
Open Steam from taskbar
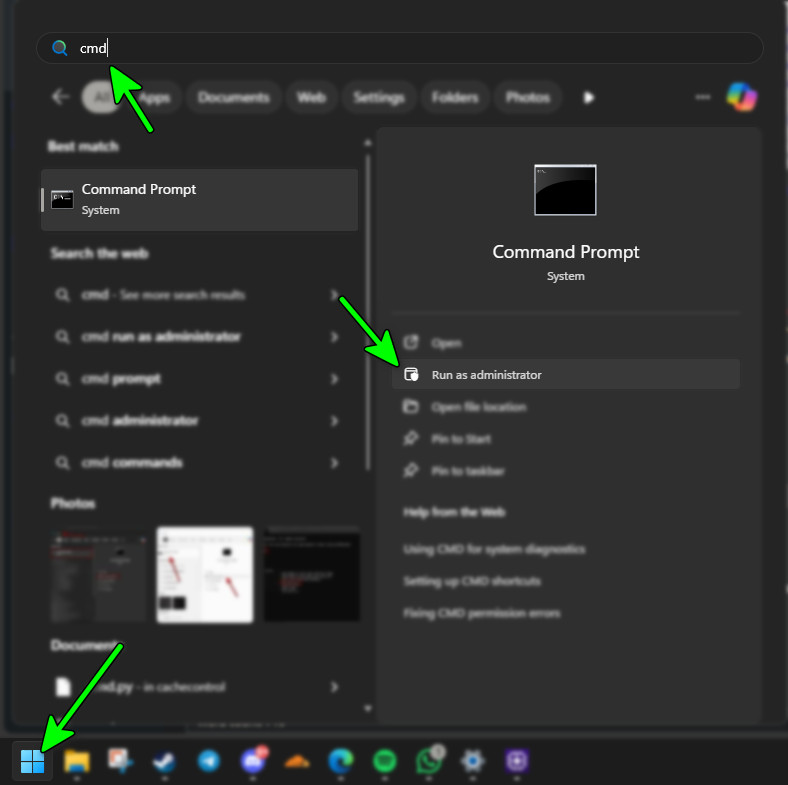coord(164,761)
